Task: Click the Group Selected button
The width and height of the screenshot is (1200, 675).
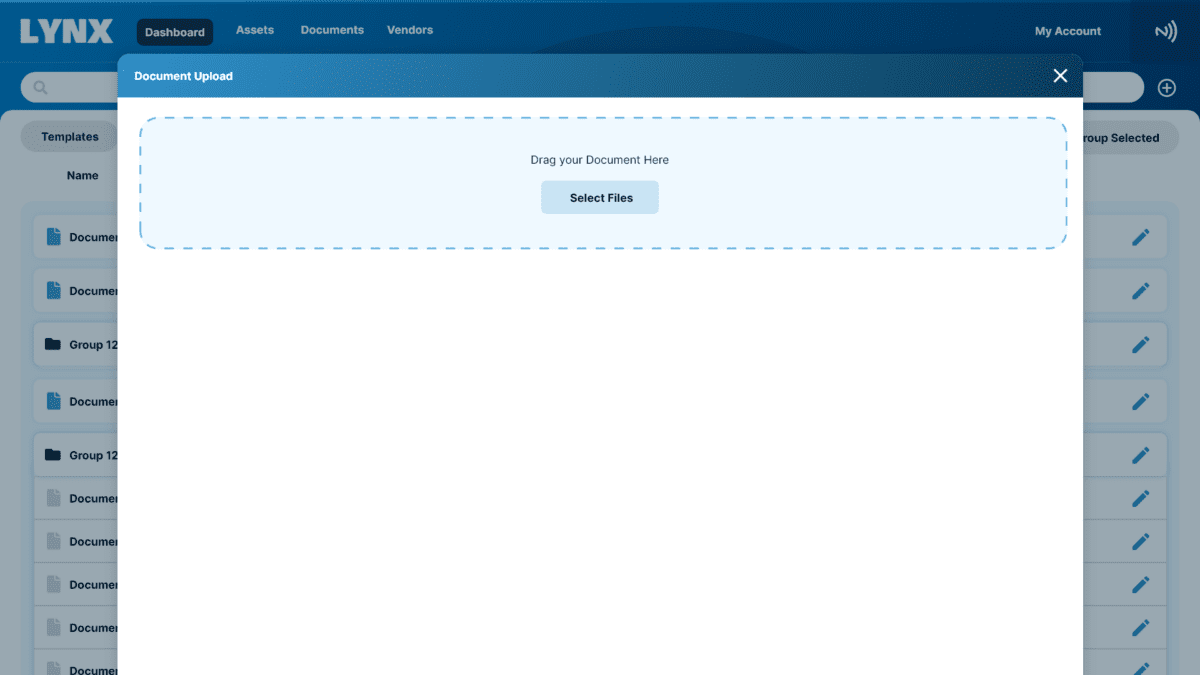Action: click(1122, 138)
